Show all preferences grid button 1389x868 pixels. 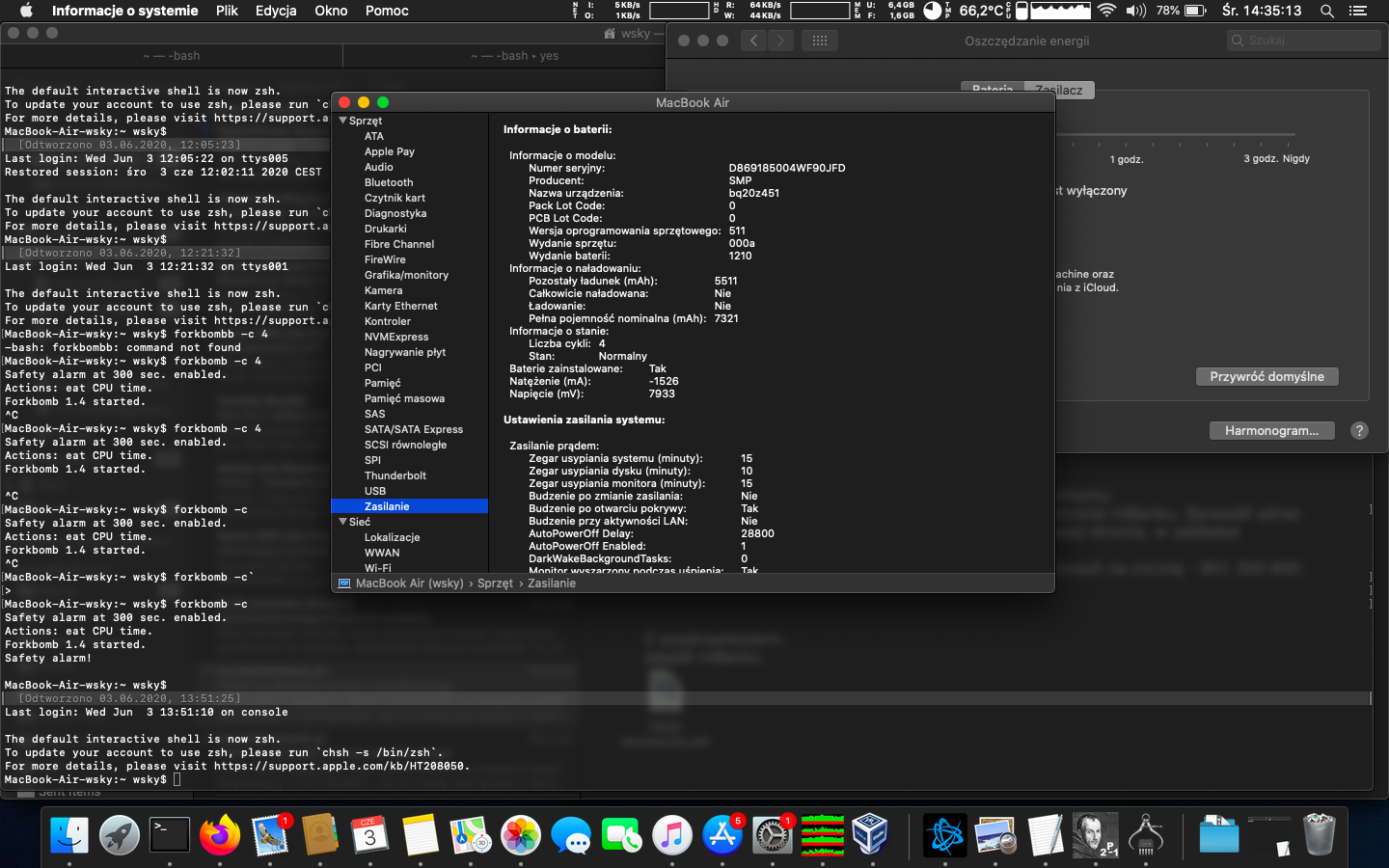click(x=820, y=41)
